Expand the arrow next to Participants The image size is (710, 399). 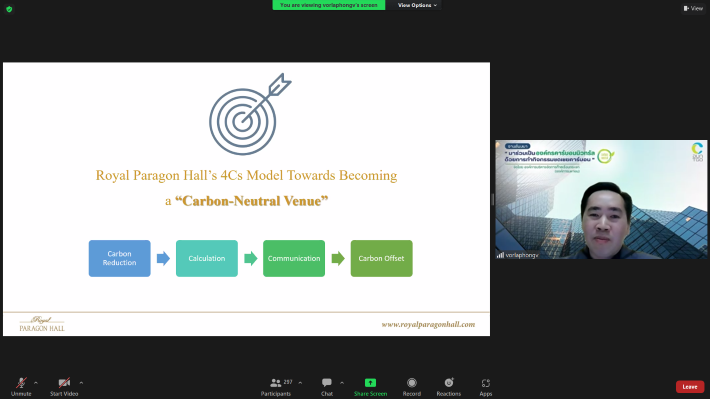(x=300, y=383)
